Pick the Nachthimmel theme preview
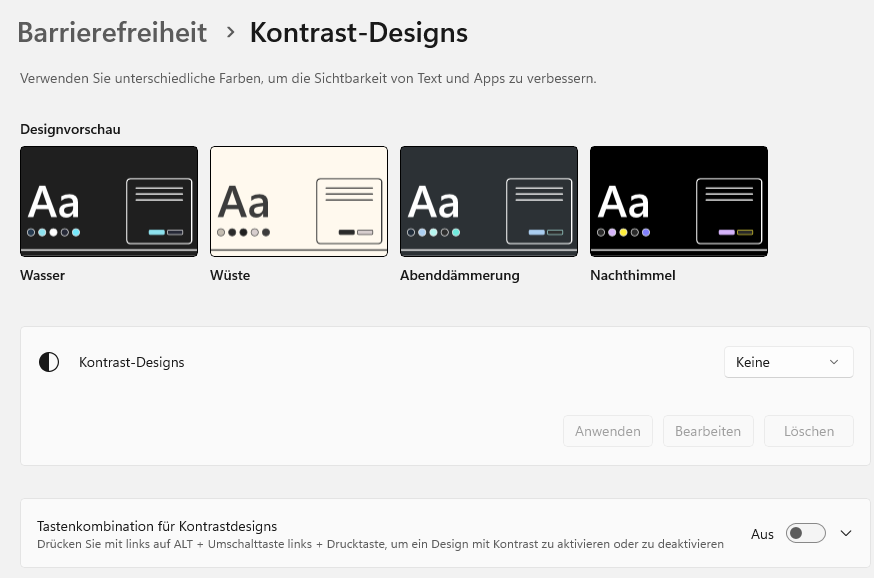This screenshot has width=874, height=578. click(x=679, y=201)
